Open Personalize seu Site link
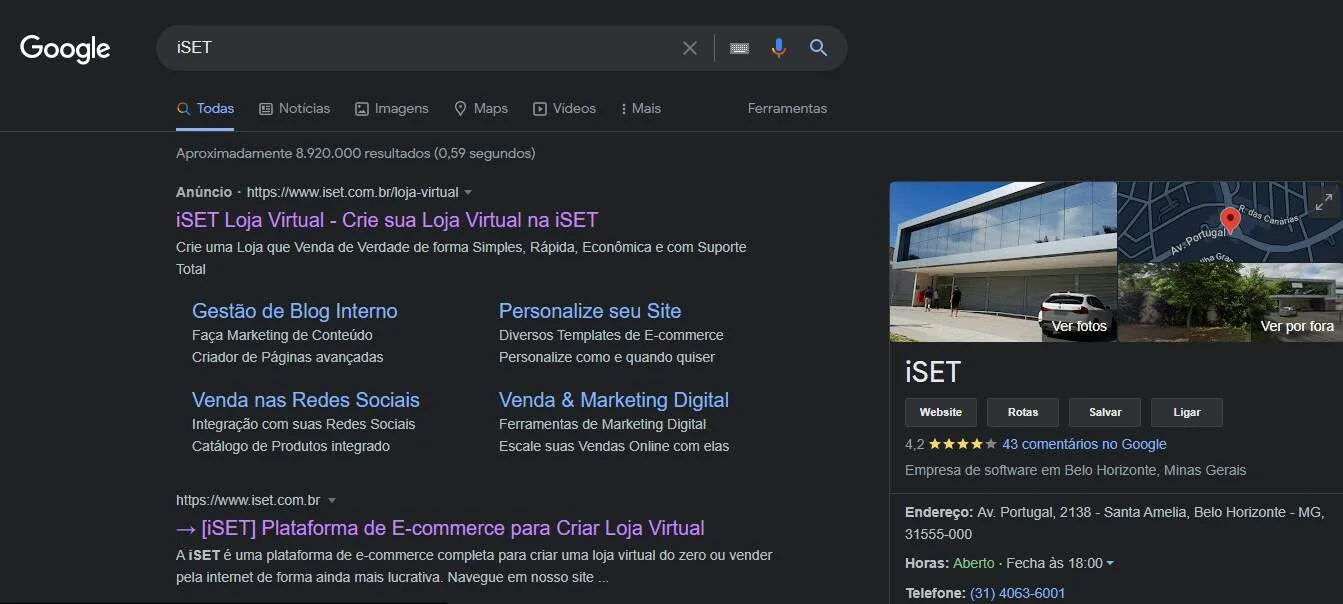The height and width of the screenshot is (604, 1343). click(590, 311)
